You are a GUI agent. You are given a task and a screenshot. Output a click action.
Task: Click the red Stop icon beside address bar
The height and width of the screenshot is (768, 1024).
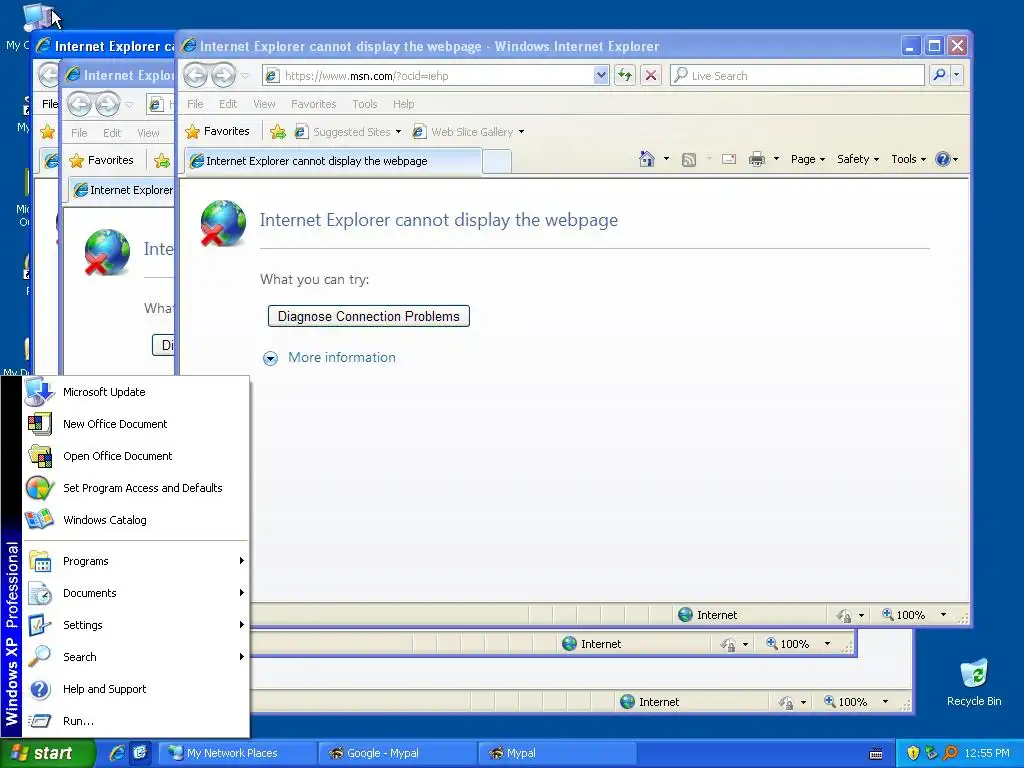coord(650,75)
